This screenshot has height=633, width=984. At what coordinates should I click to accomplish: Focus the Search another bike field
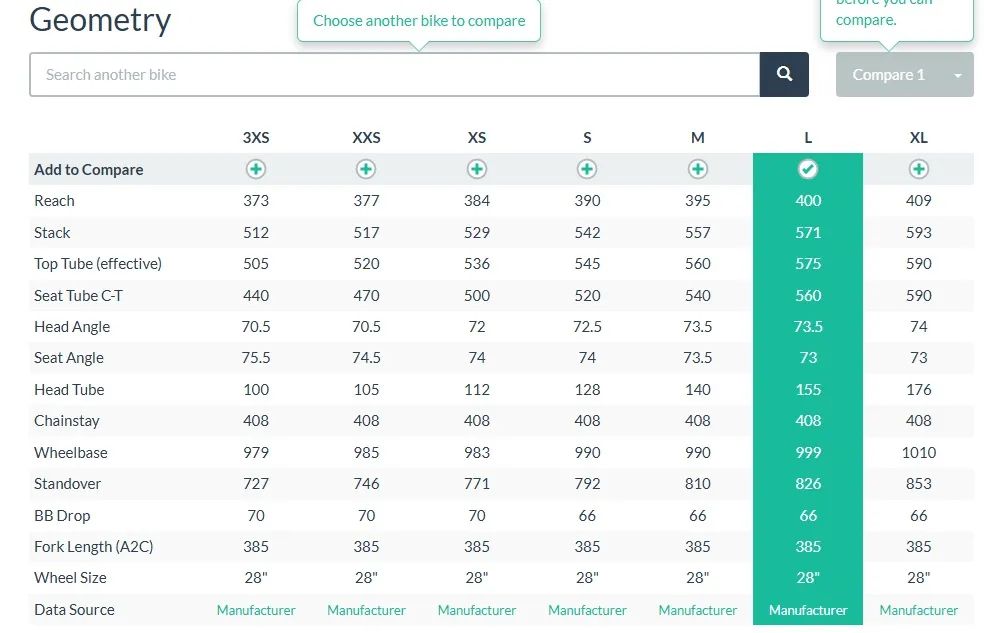[395, 75]
